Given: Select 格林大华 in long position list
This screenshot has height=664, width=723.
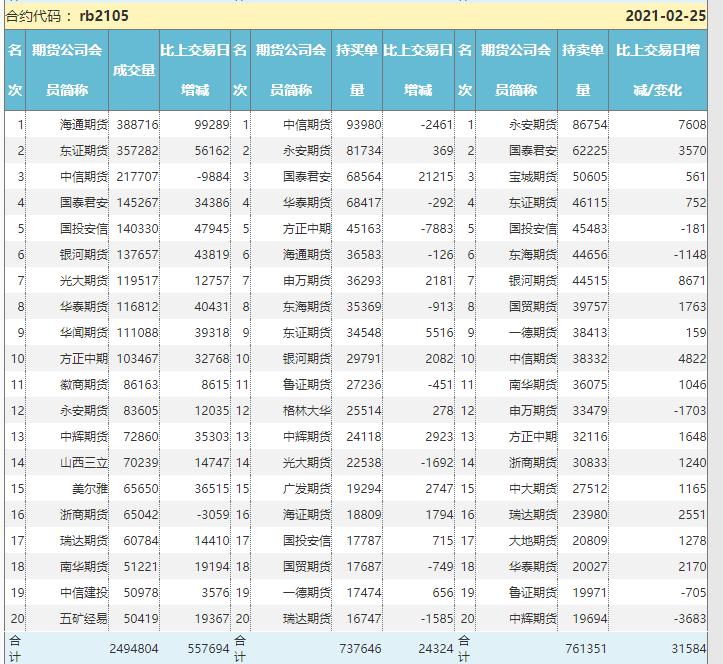Looking at the screenshot, I should (307, 410).
